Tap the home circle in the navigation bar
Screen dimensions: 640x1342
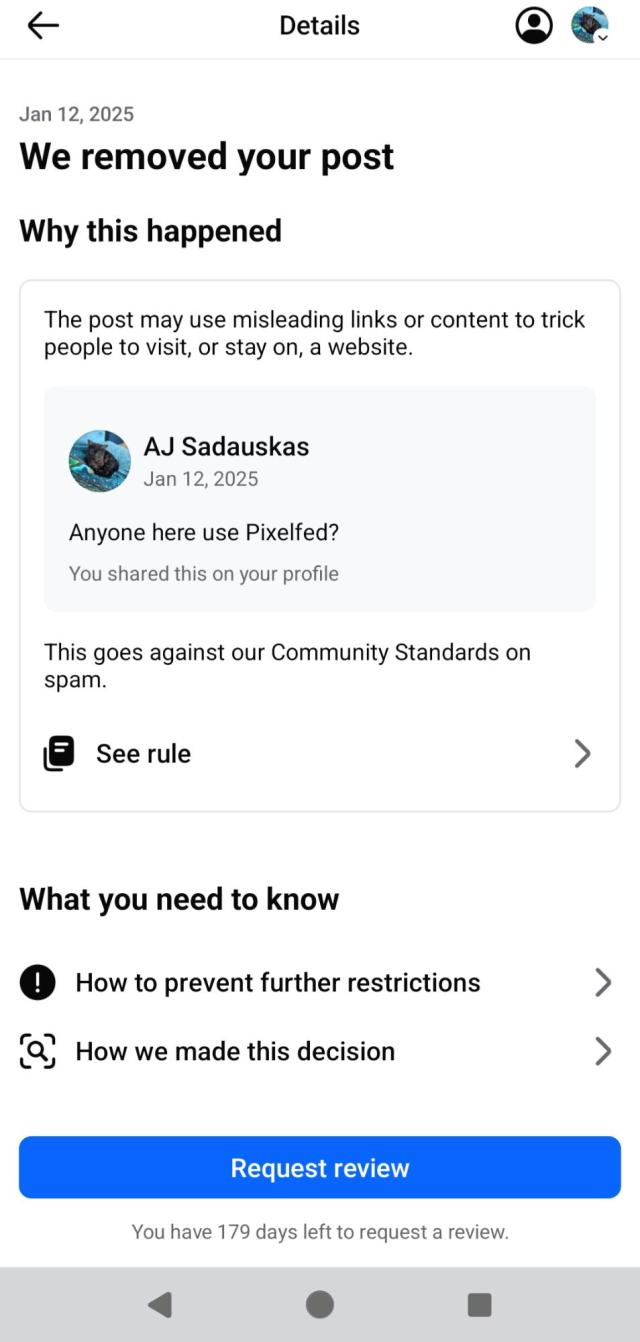319,1304
